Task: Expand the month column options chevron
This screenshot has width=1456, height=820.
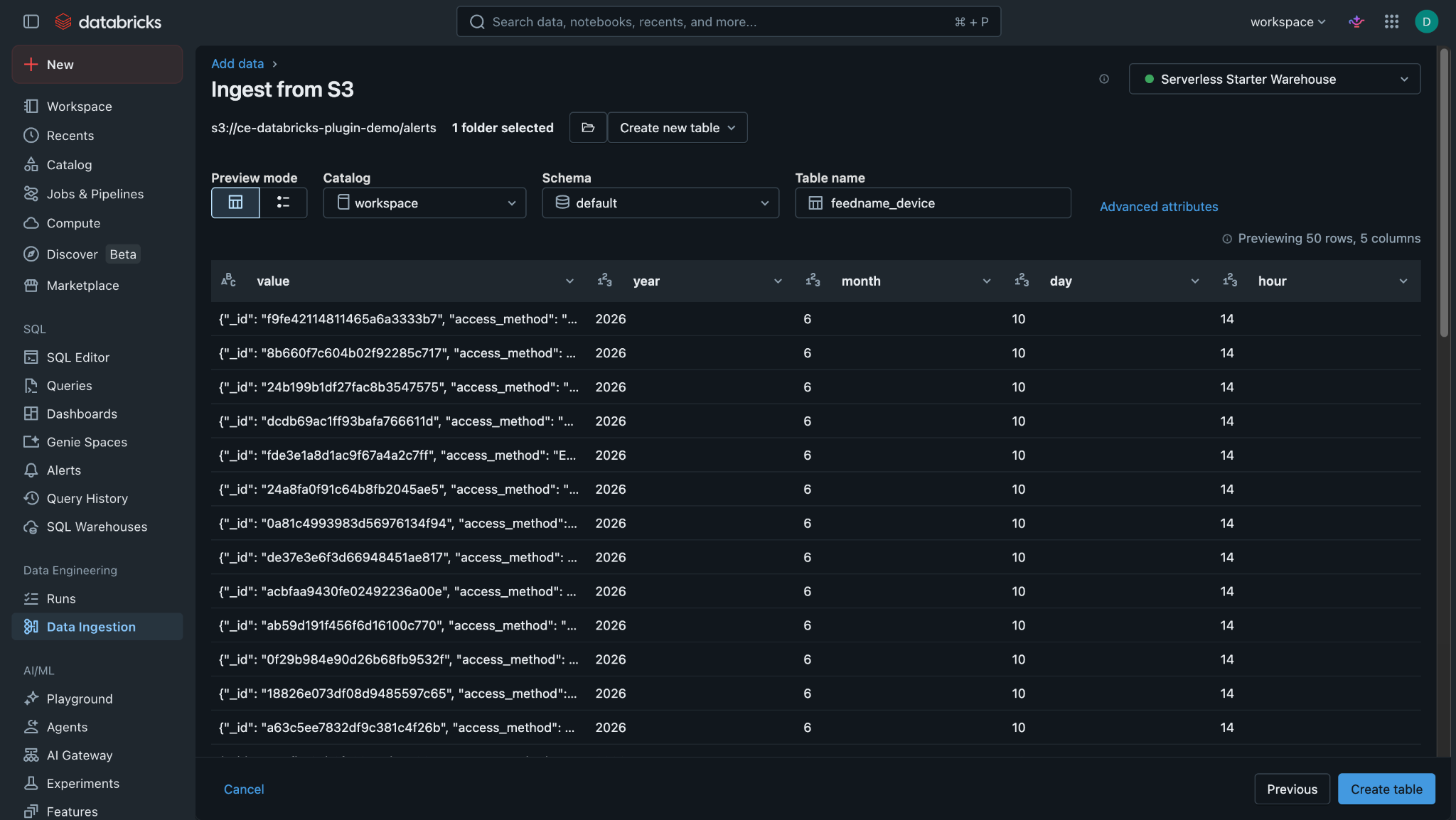Action: (x=987, y=281)
